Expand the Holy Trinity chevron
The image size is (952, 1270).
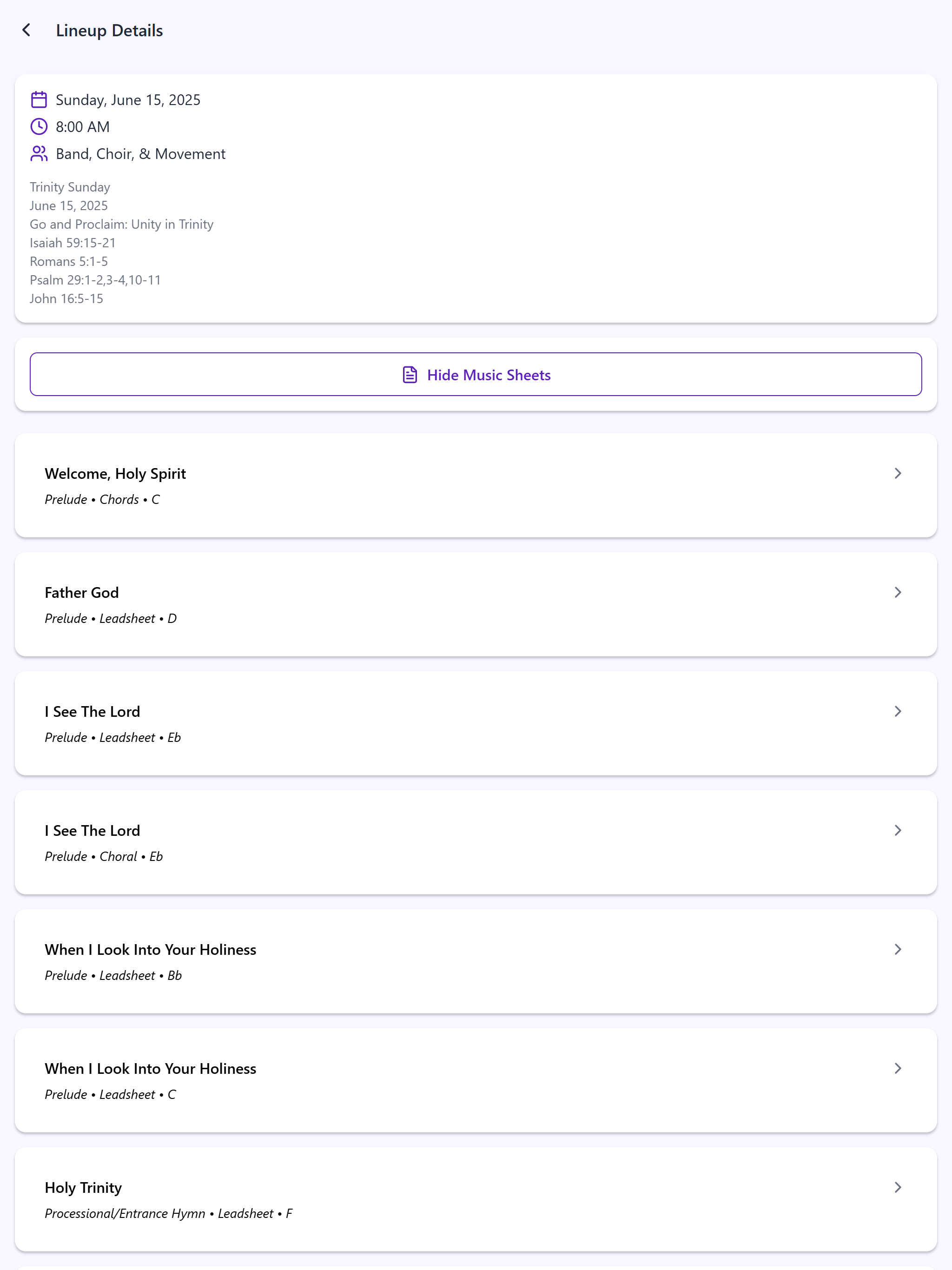click(x=898, y=1187)
